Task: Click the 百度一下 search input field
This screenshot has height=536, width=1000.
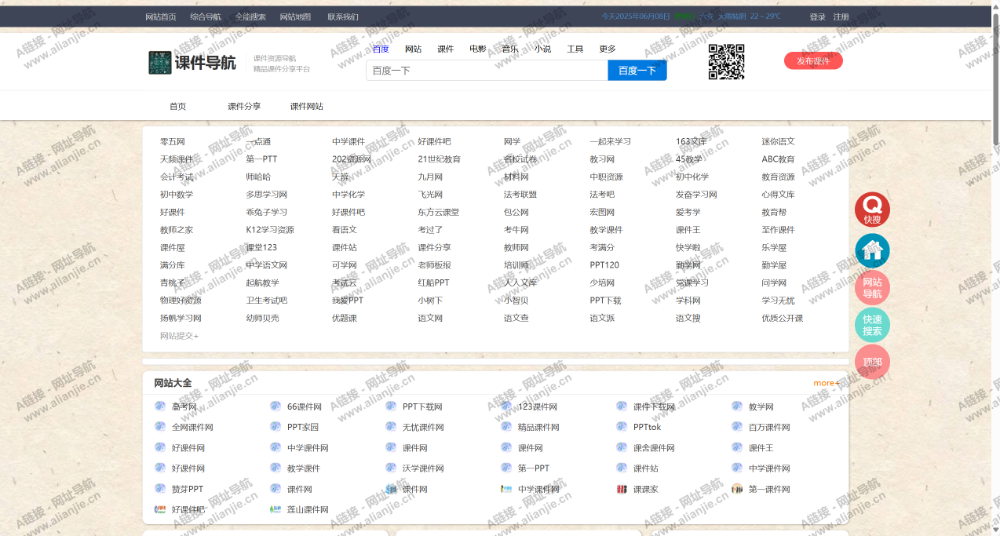Action: point(487,70)
